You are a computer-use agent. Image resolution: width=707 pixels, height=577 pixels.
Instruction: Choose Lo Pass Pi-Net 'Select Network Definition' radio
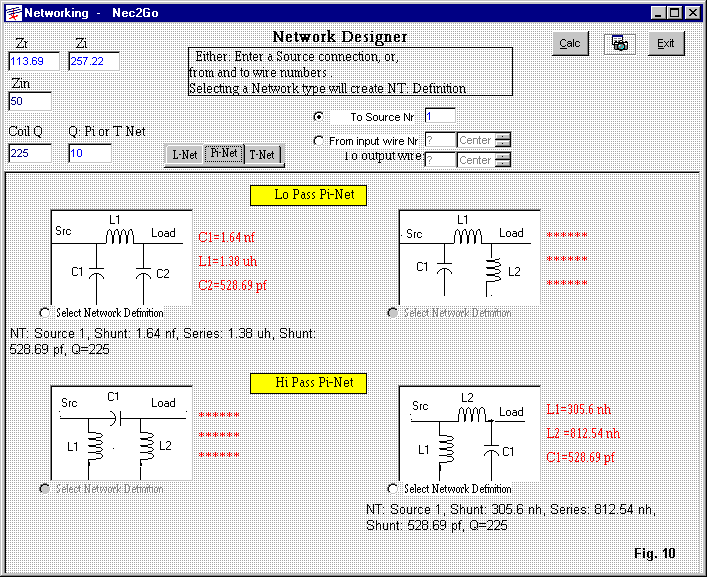point(45,313)
